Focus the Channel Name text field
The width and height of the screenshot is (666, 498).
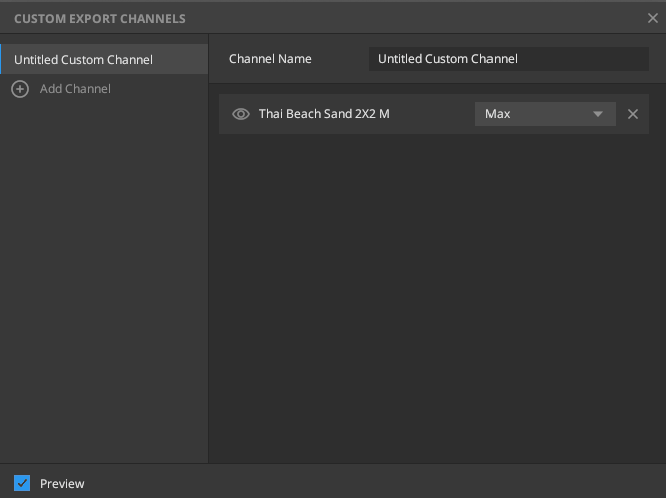pyautogui.click(x=508, y=59)
